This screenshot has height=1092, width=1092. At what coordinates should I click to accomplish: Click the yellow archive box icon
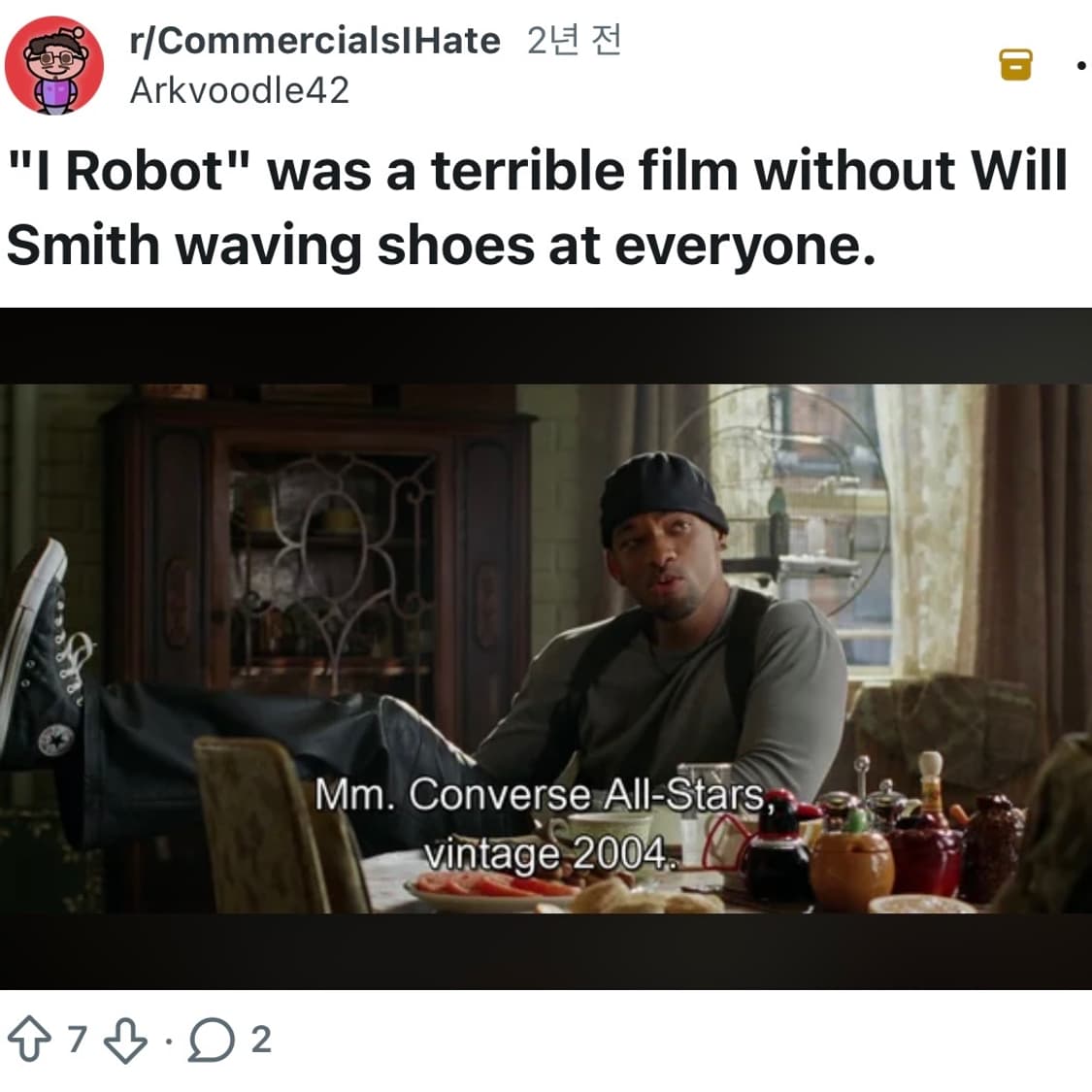pyautogui.click(x=1015, y=65)
